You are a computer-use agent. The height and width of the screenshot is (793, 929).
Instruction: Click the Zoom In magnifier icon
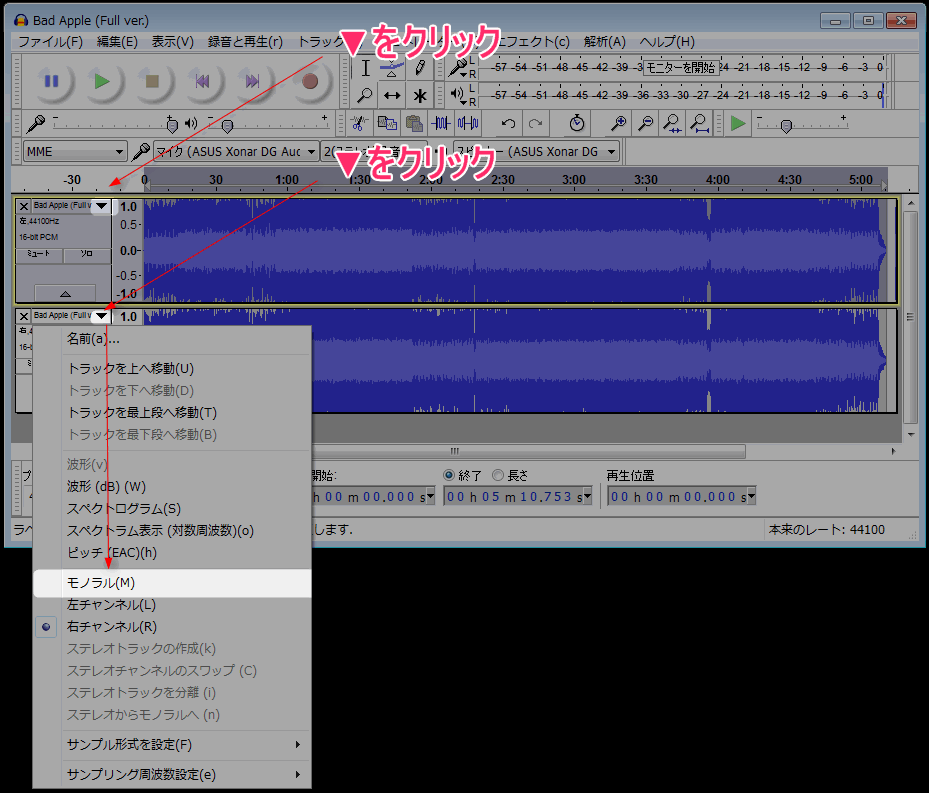619,123
